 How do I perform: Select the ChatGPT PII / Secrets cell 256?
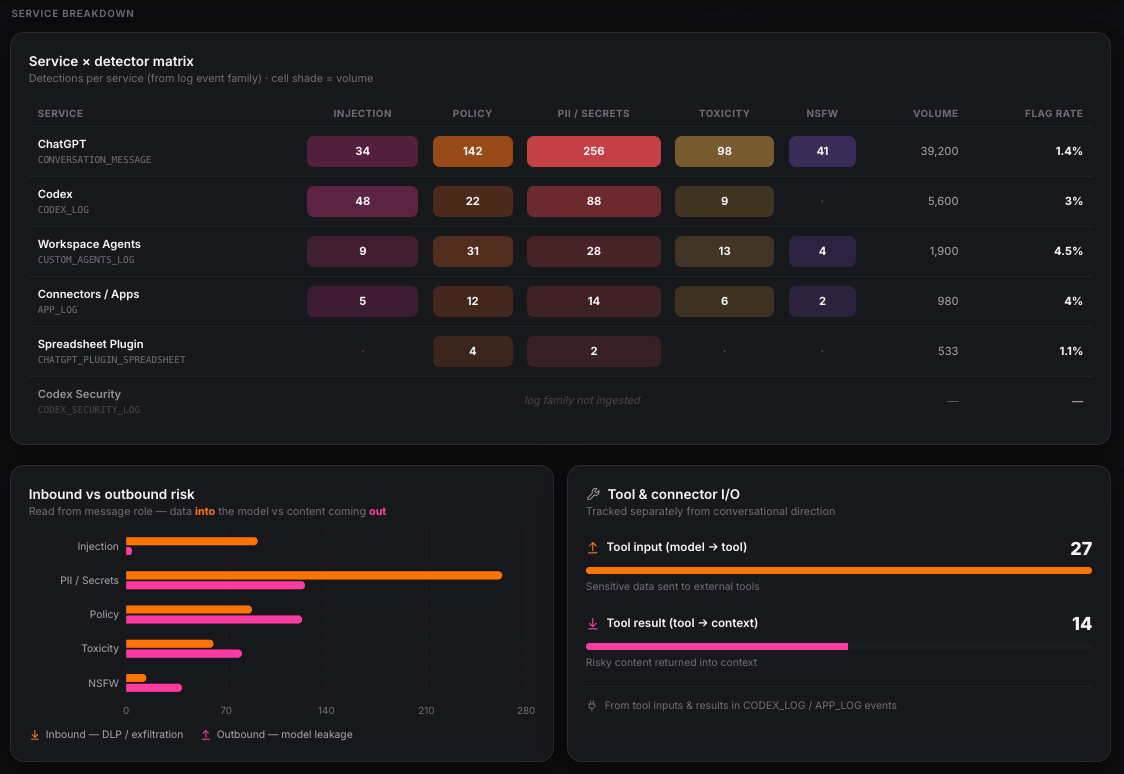[x=594, y=151]
